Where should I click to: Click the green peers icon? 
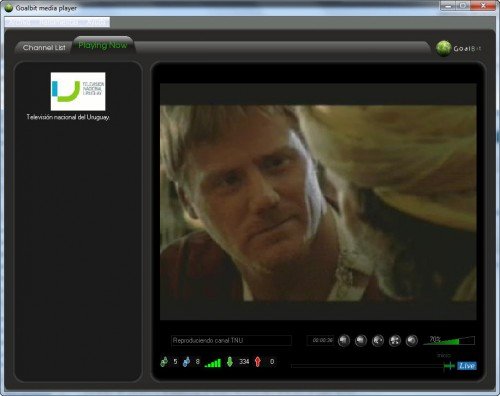click(164, 362)
